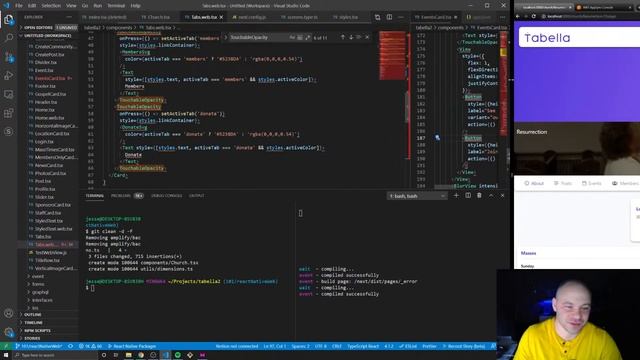Switch to the Output panel tab
640x360 pixels.
[196, 196]
